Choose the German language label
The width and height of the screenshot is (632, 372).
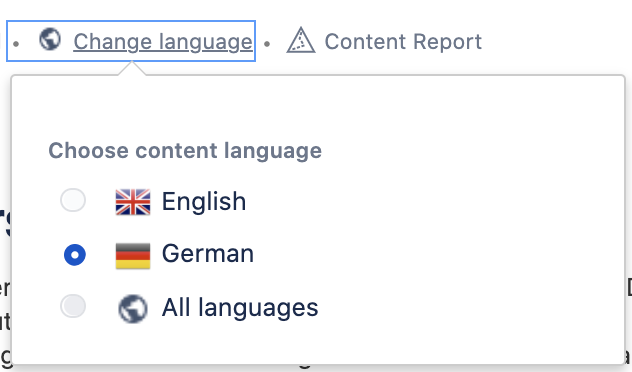click(x=208, y=254)
